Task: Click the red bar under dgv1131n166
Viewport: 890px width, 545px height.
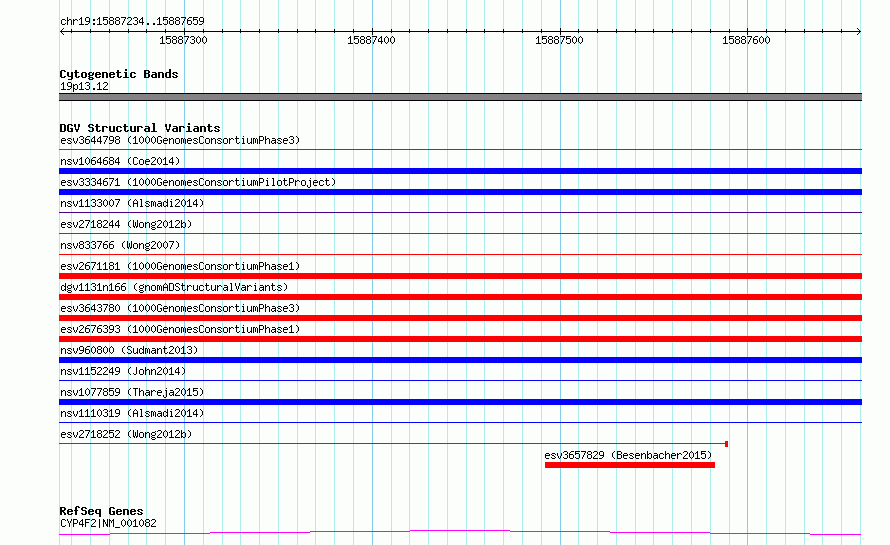Action: point(460,297)
